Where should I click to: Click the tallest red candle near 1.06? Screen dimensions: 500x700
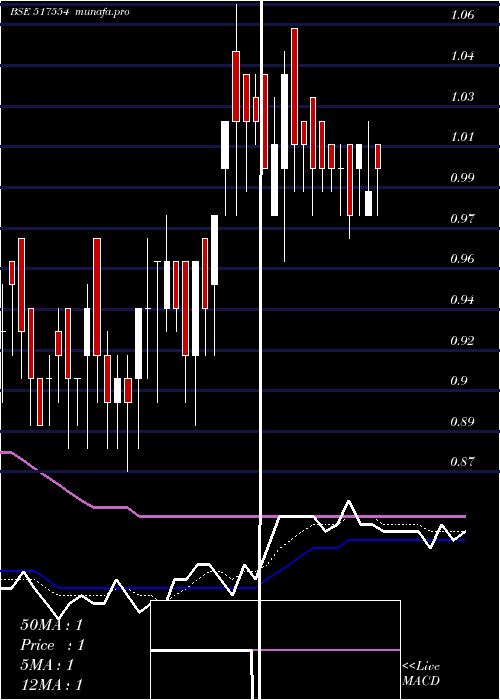pyautogui.click(x=294, y=86)
